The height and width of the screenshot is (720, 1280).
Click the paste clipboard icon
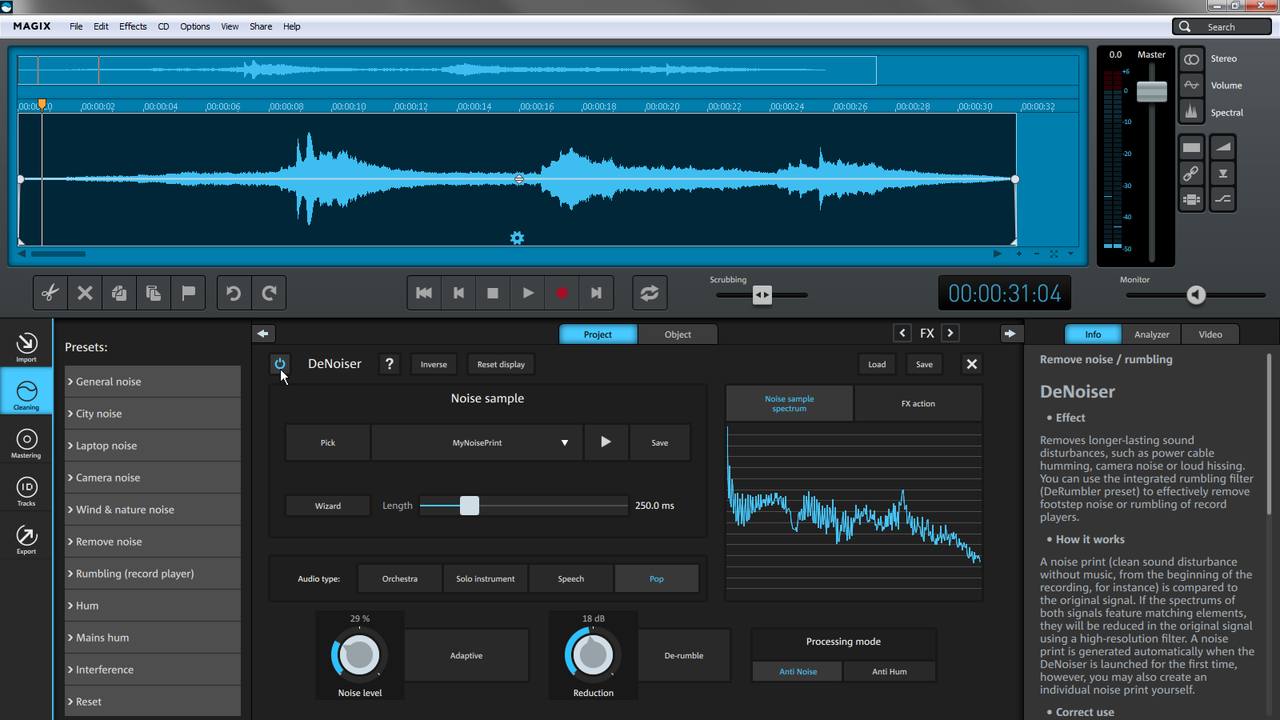(153, 293)
